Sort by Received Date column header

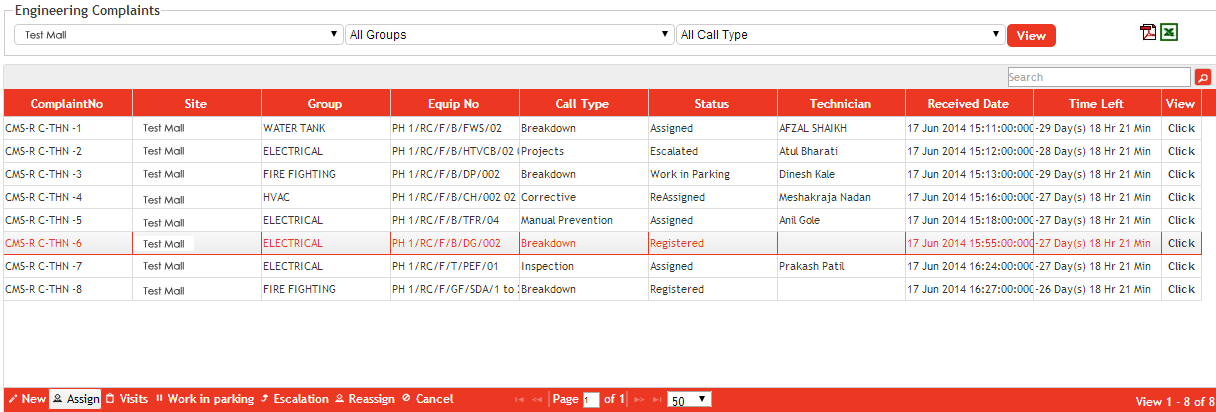pyautogui.click(x=968, y=103)
